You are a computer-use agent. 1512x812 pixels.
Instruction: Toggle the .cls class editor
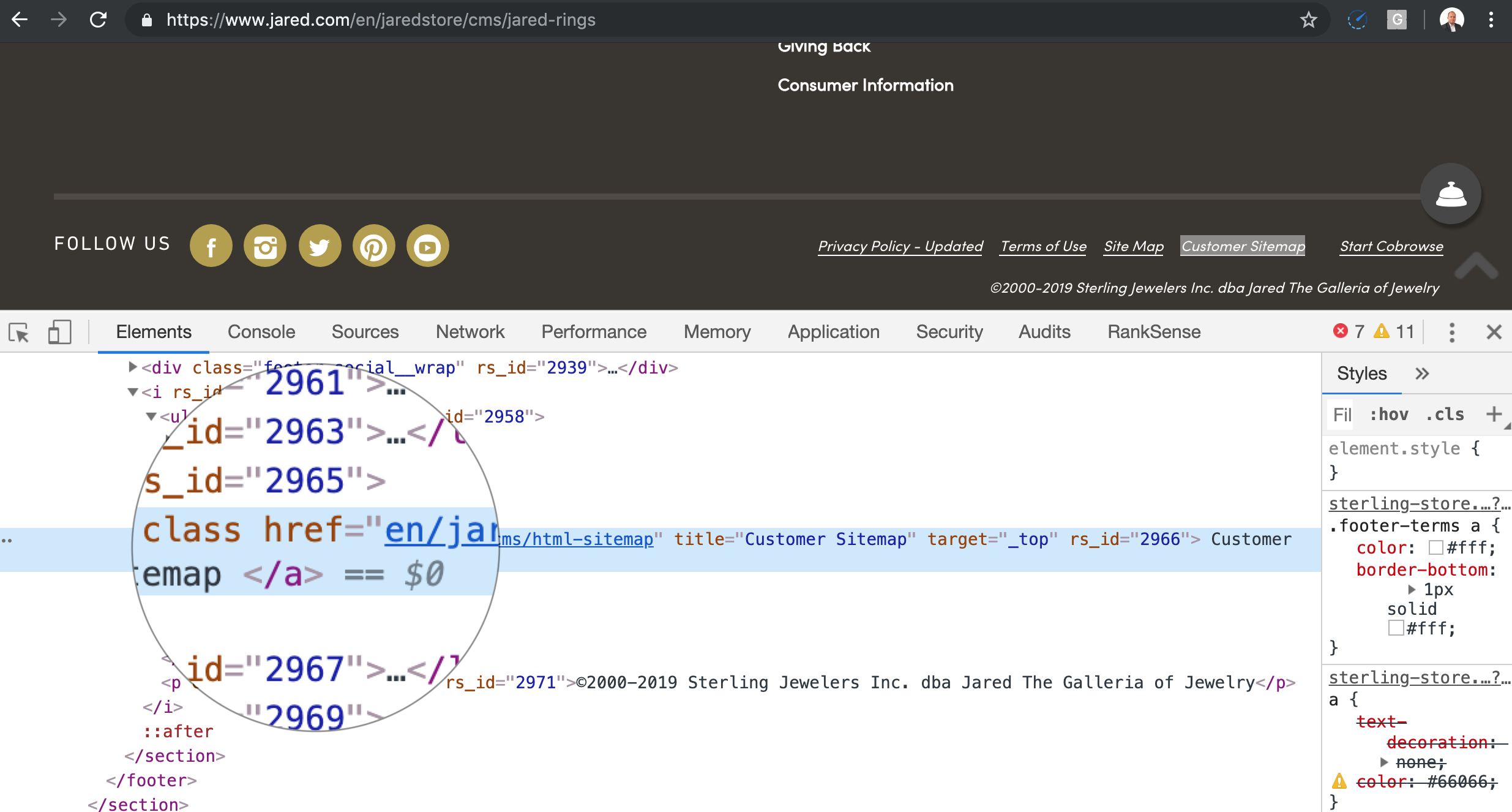click(1445, 415)
